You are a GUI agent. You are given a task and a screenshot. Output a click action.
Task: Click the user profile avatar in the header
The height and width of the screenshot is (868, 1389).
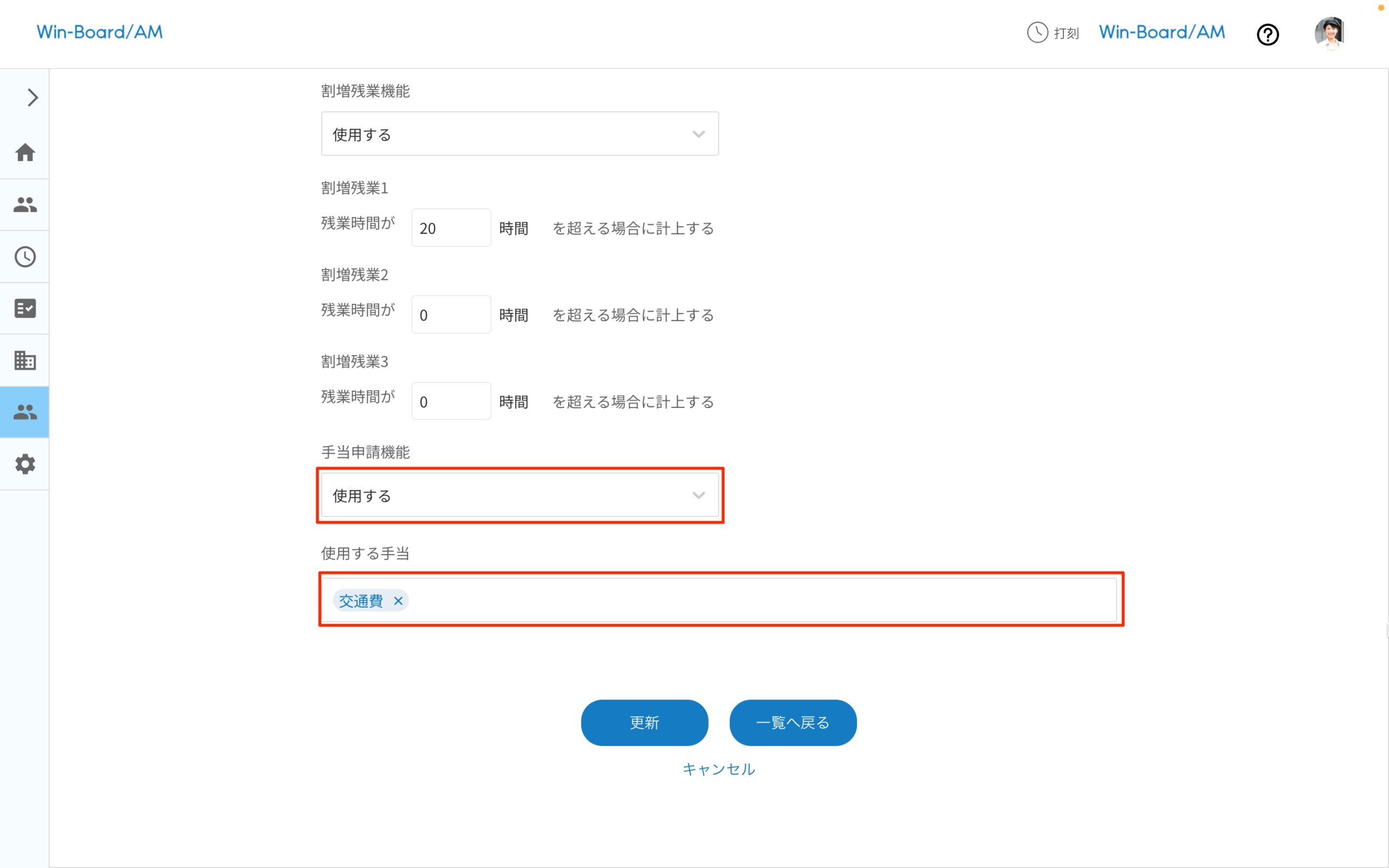[x=1330, y=33]
